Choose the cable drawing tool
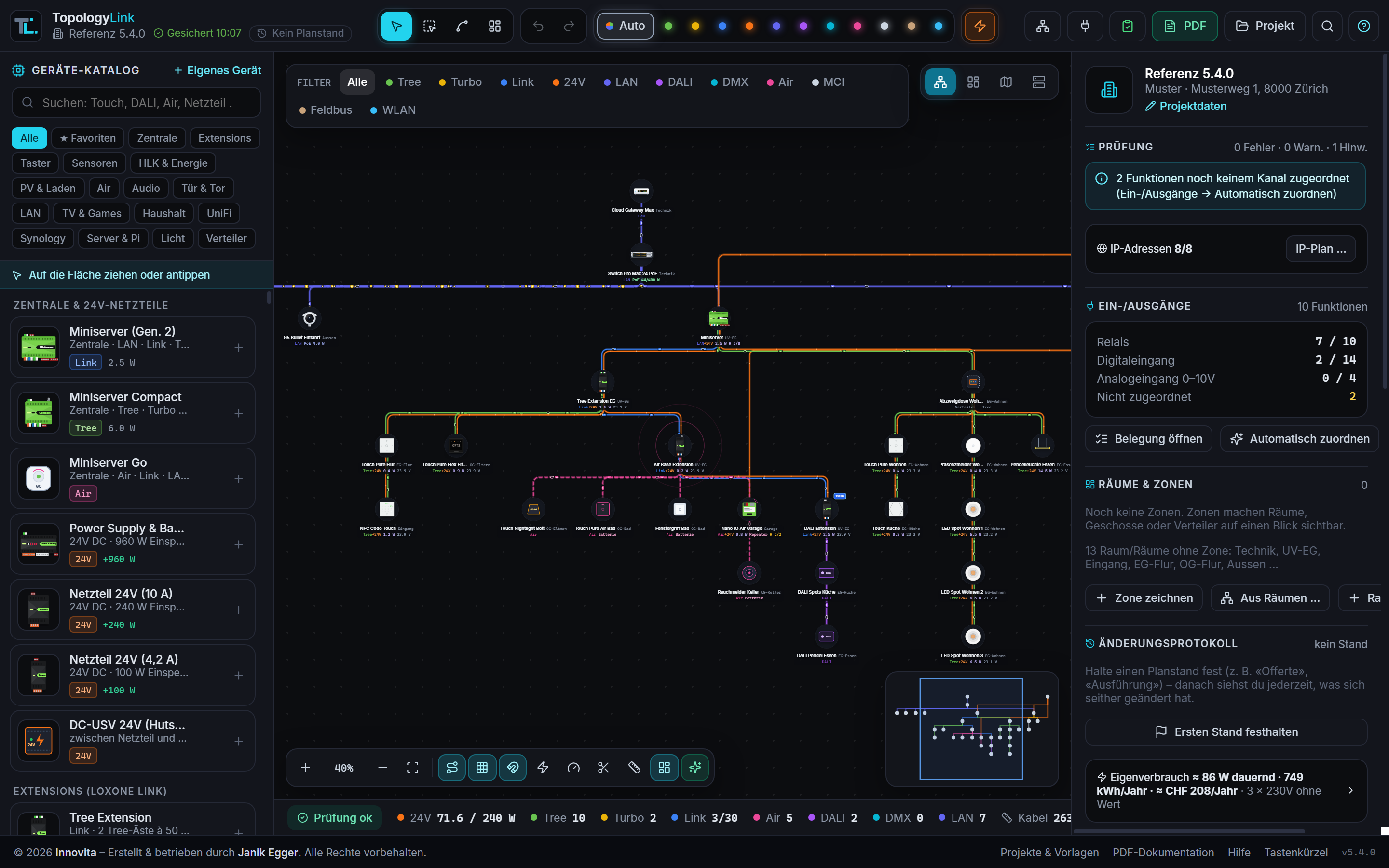 [x=462, y=26]
